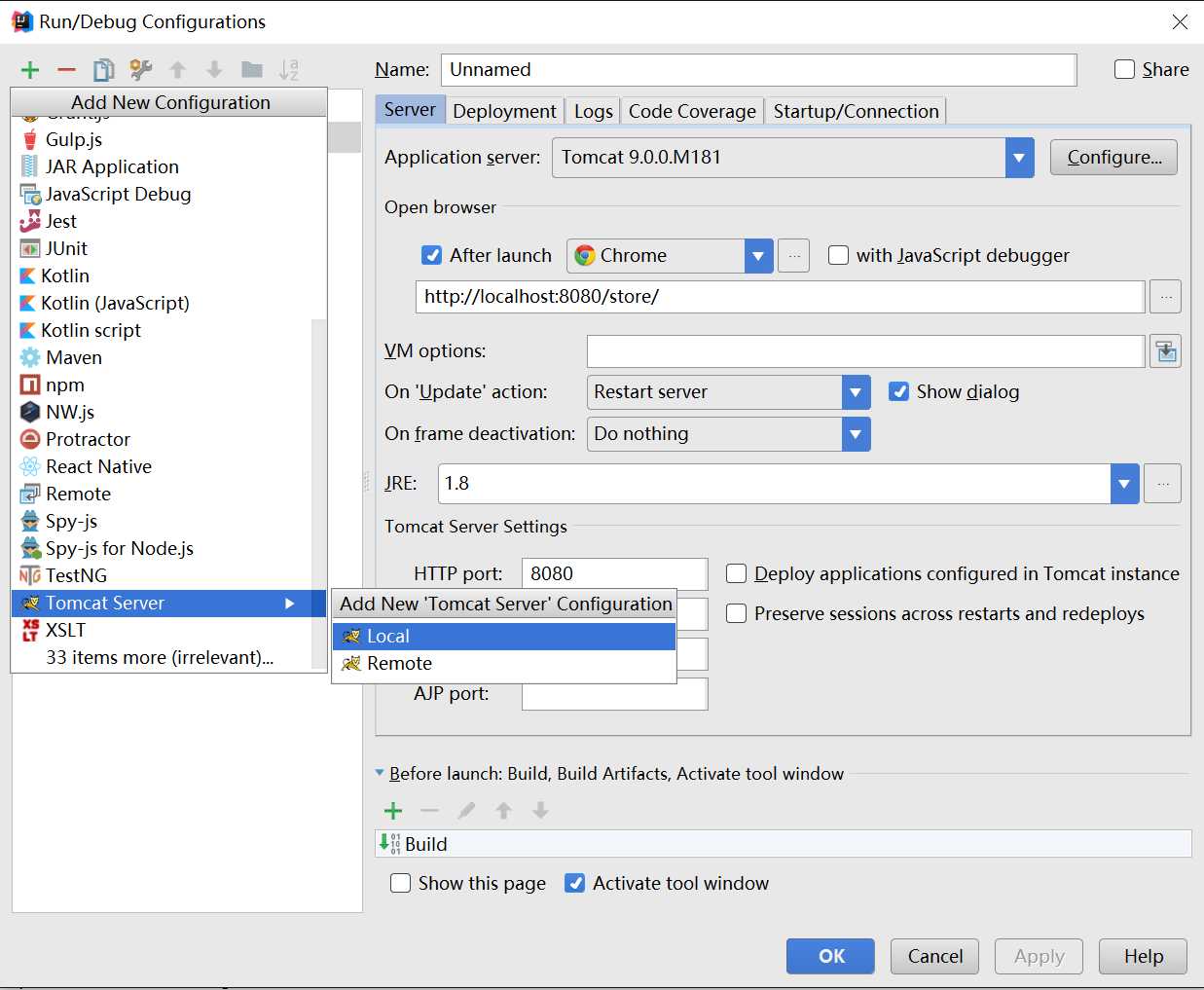Open the wrench Edit Defaults icon
This screenshot has width=1204, height=990.
click(140, 70)
